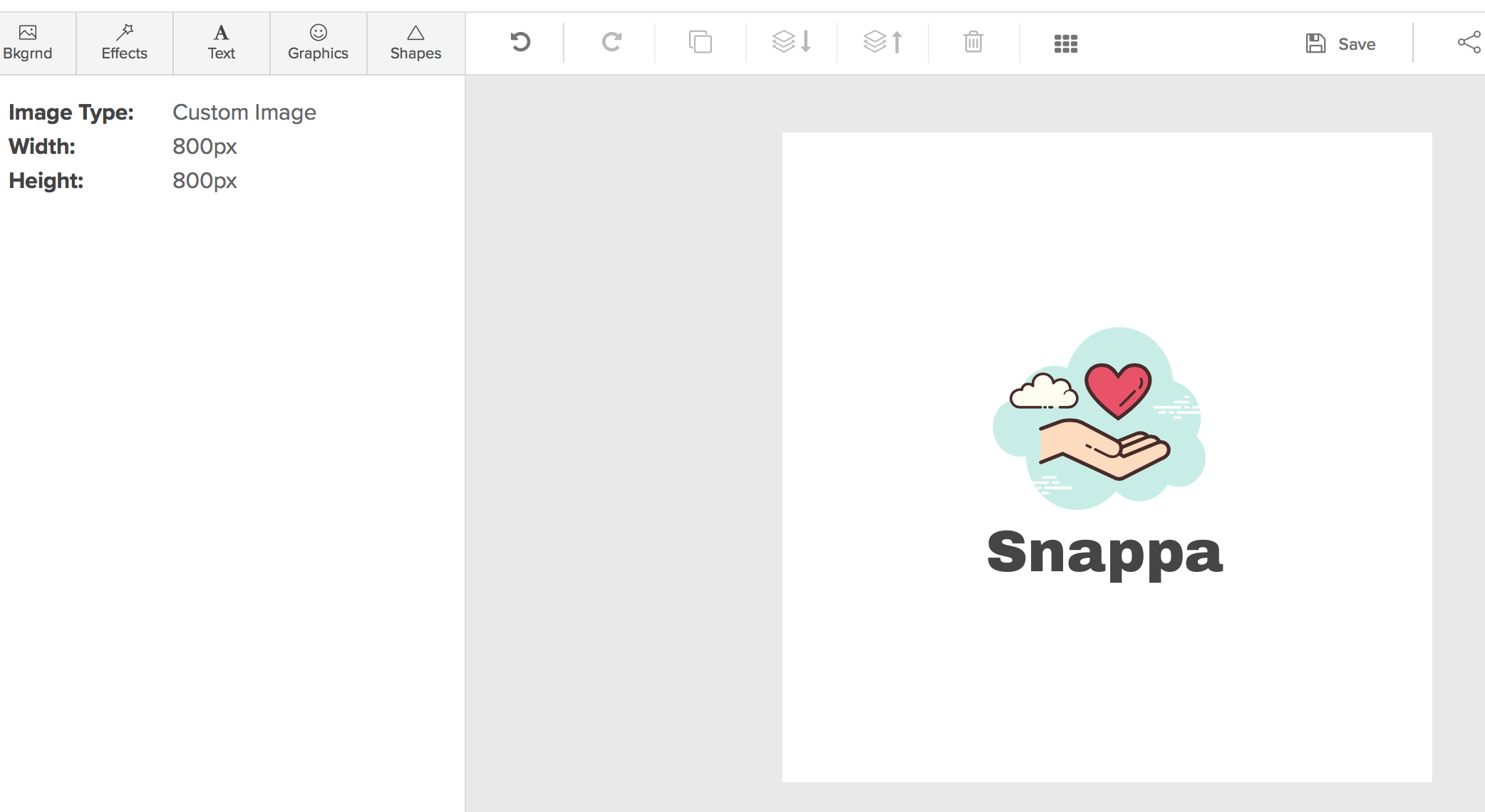Click the Save button

[1340, 43]
